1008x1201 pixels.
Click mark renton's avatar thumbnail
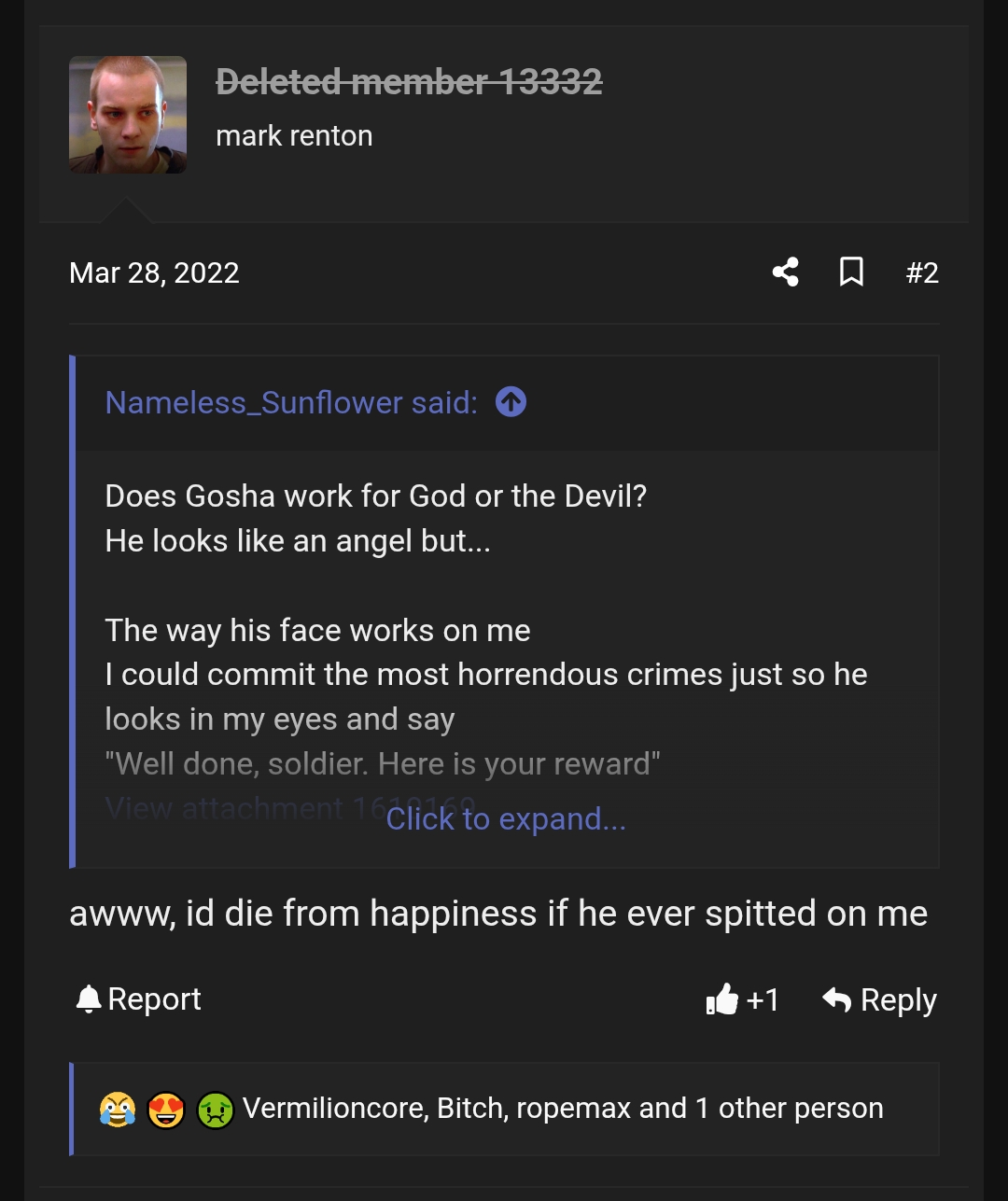[128, 114]
